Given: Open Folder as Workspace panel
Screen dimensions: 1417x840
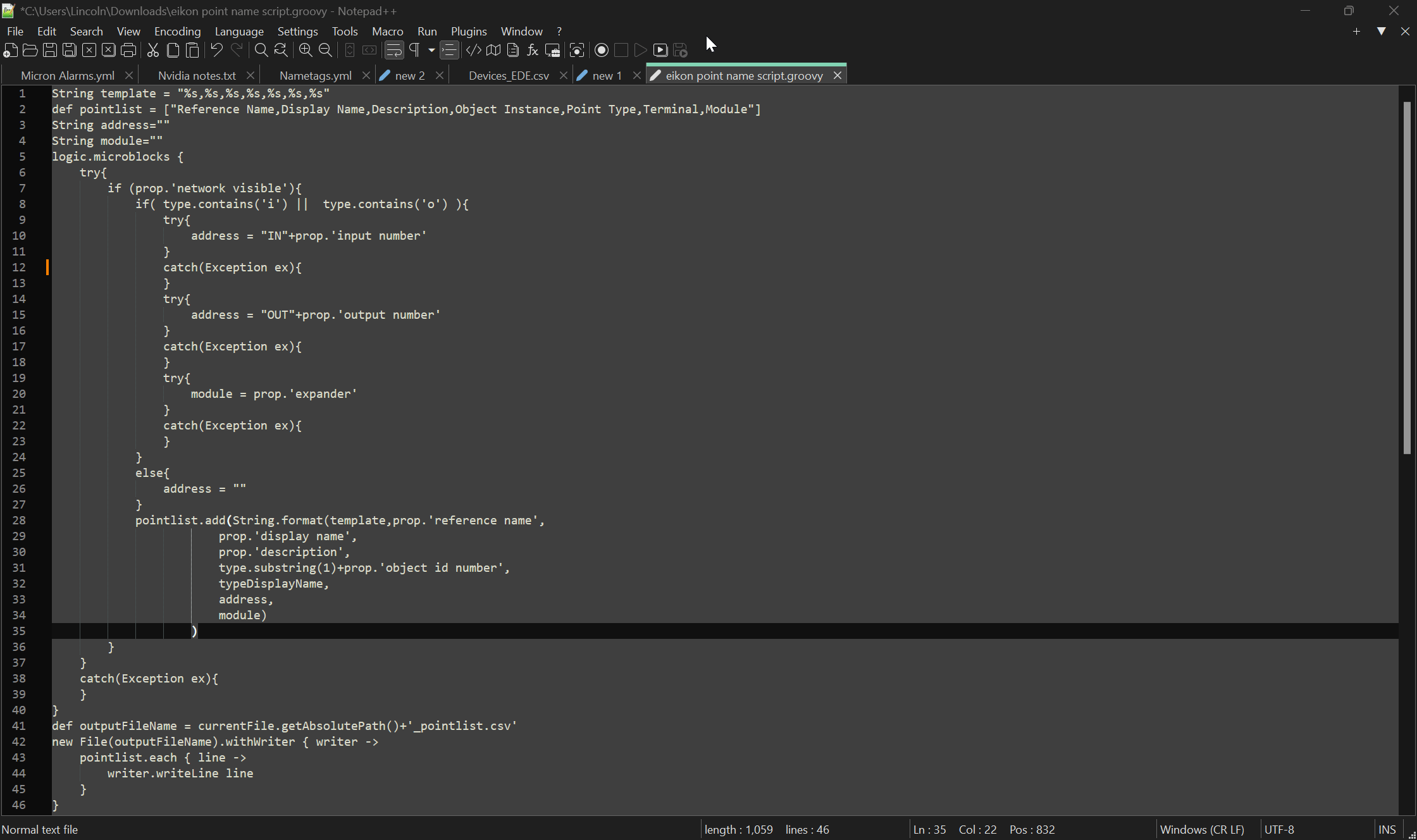Looking at the screenshot, I should pyautogui.click(x=552, y=50).
